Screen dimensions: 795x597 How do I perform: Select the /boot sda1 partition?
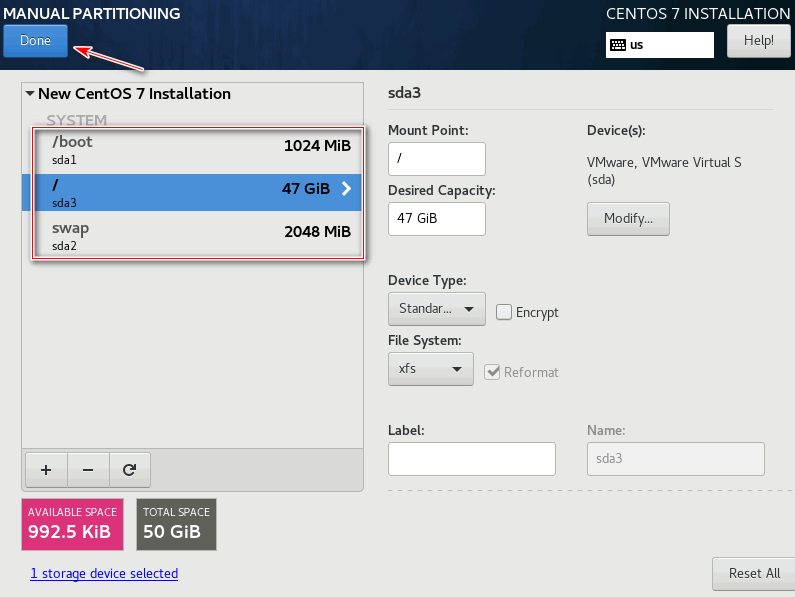click(198, 151)
